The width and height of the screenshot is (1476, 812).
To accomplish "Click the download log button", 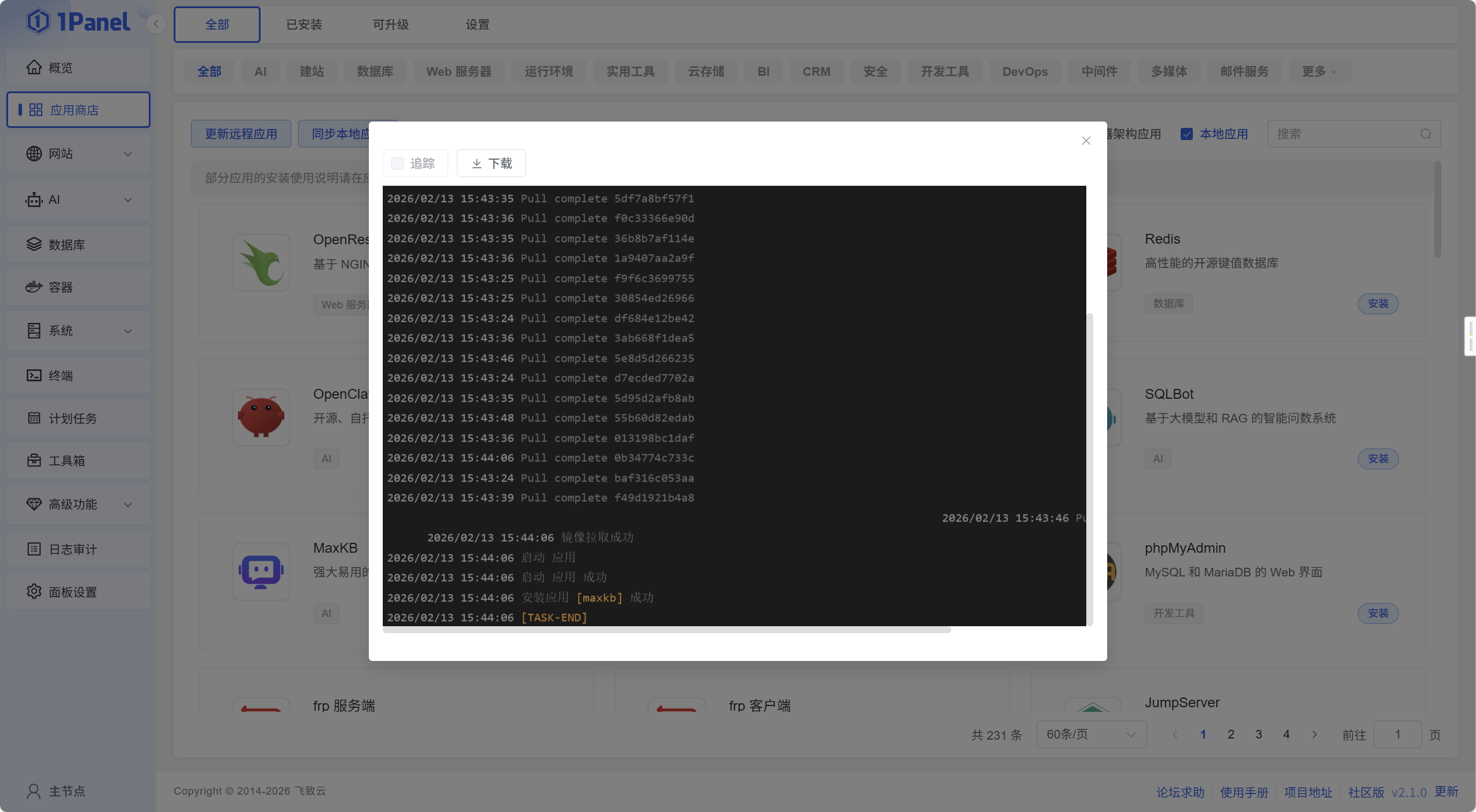I will (x=491, y=164).
